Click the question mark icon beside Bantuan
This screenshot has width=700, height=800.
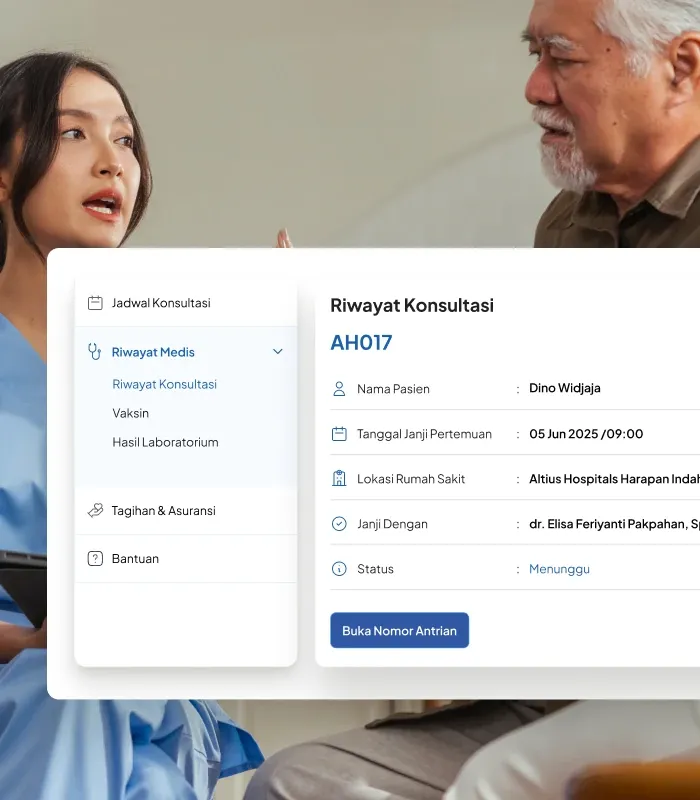click(95, 559)
